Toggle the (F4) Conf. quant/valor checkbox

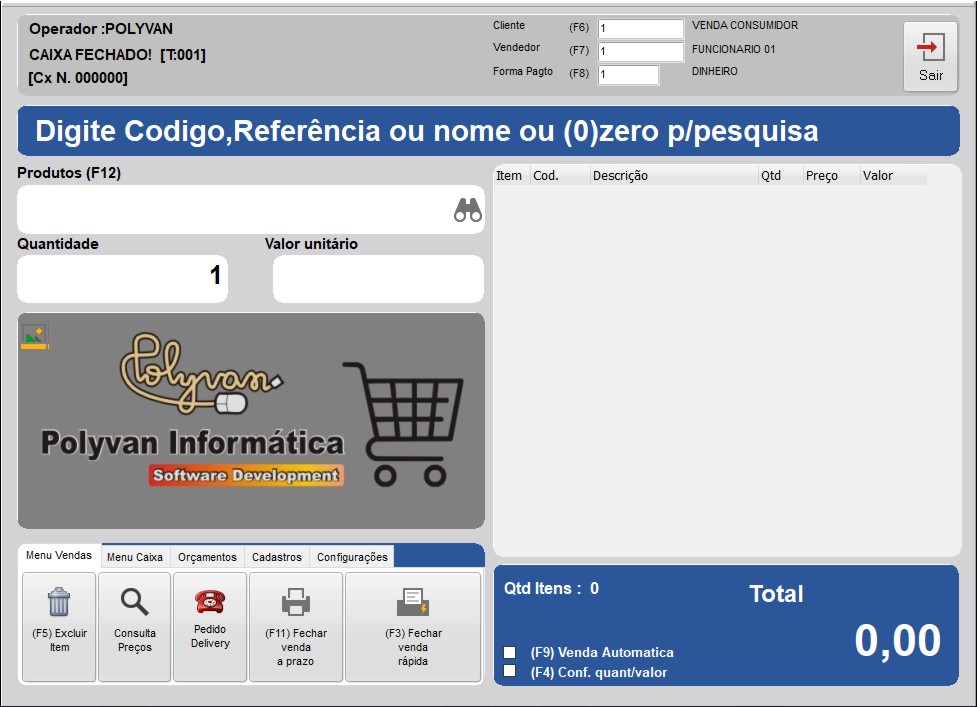click(510, 671)
